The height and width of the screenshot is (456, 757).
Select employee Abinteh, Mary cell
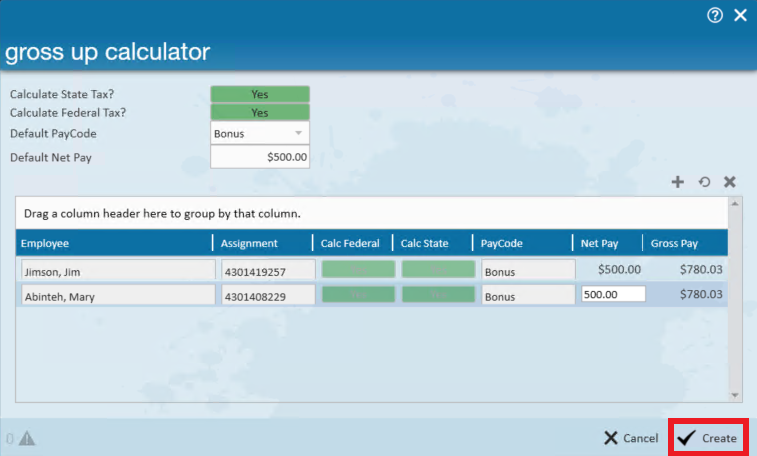click(x=118, y=296)
